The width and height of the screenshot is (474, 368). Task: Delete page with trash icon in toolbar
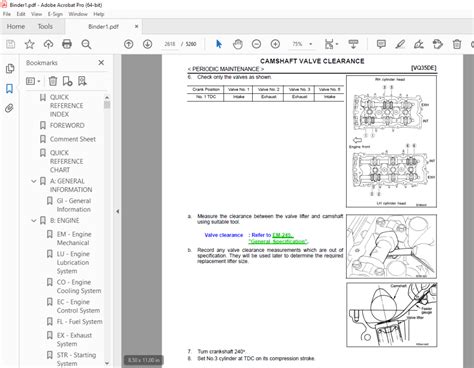tap(457, 44)
